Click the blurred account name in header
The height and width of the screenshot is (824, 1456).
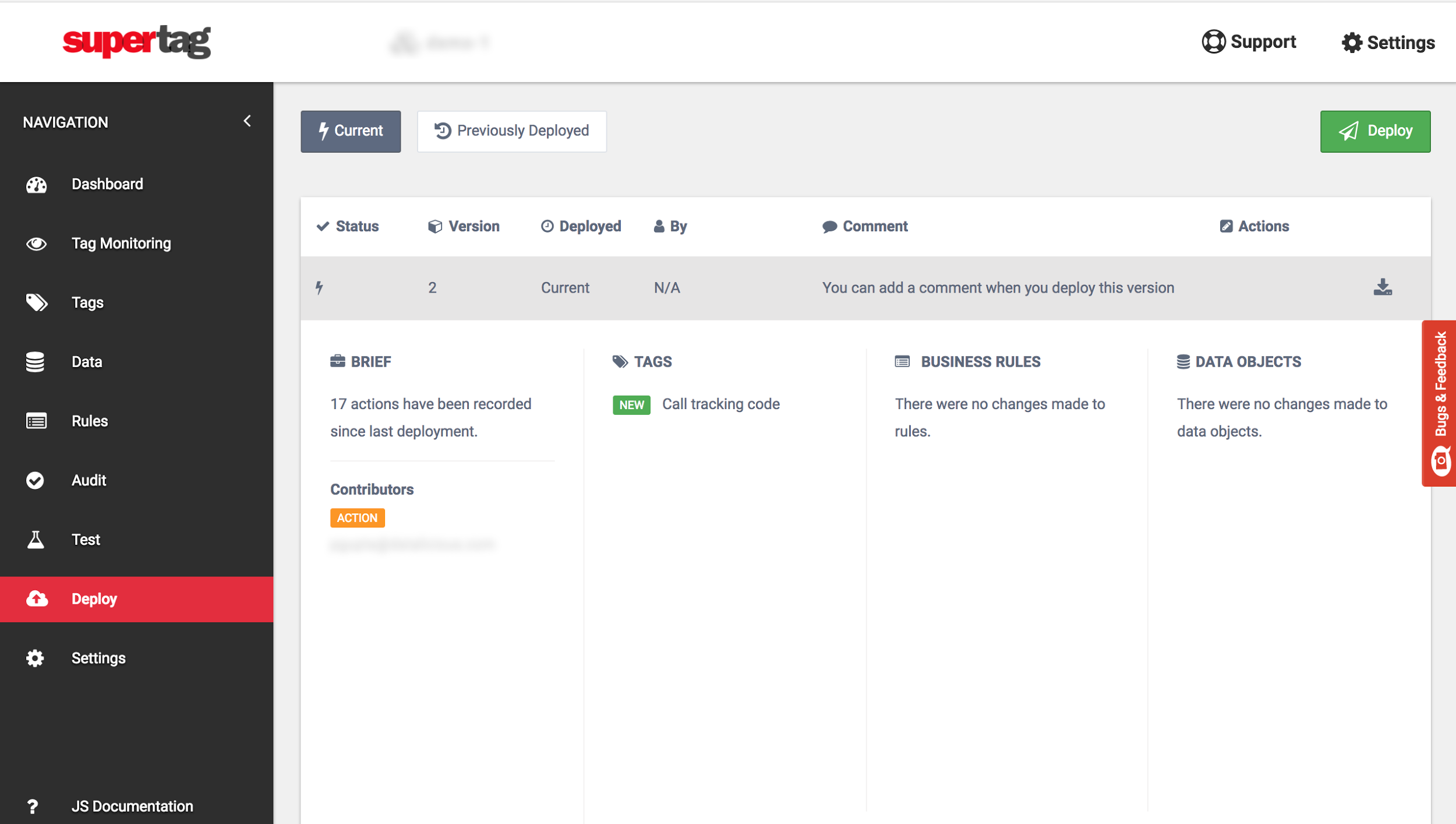(441, 43)
